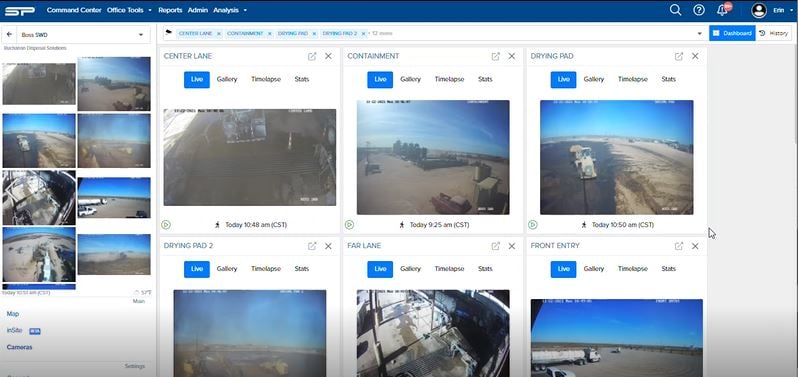
Task: Close the CENTER LANE panel
Action: click(328, 56)
